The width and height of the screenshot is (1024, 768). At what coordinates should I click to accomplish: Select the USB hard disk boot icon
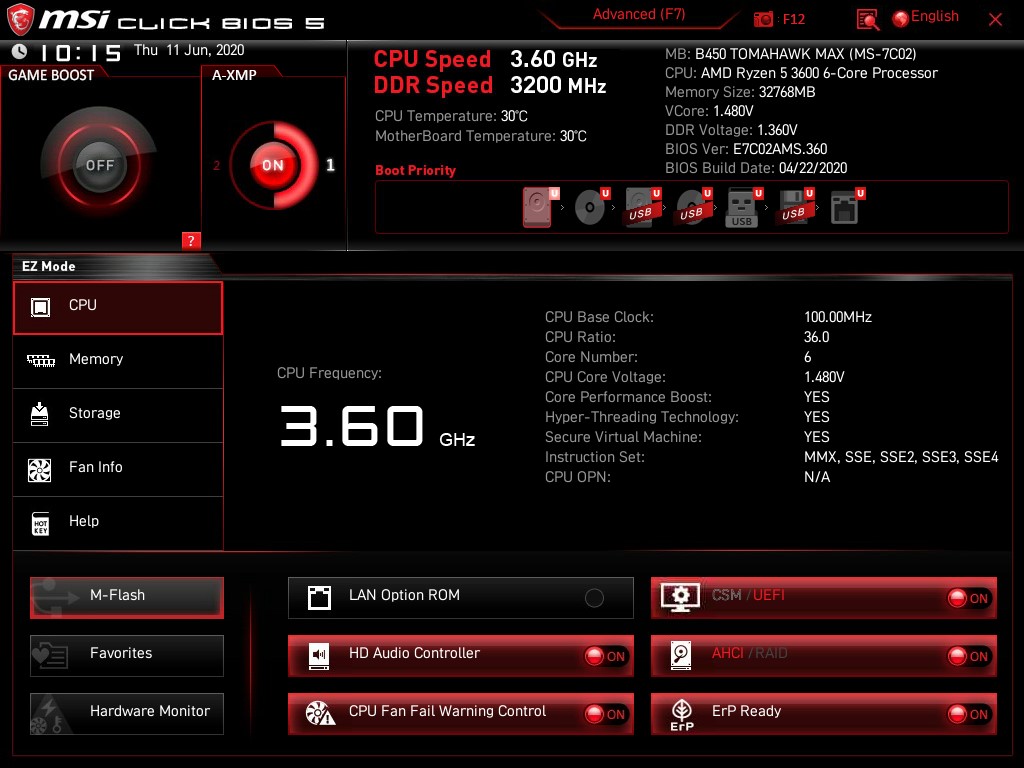tap(641, 207)
